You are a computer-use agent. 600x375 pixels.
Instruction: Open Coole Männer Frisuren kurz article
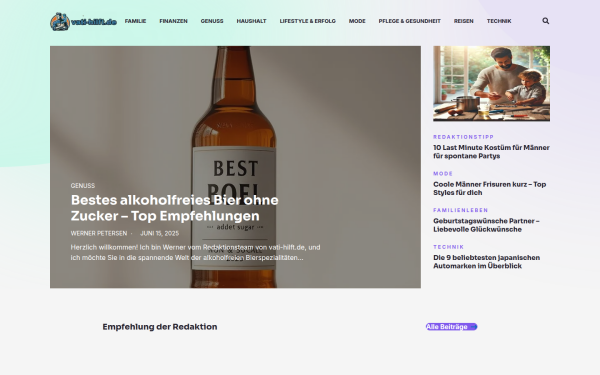click(x=489, y=189)
